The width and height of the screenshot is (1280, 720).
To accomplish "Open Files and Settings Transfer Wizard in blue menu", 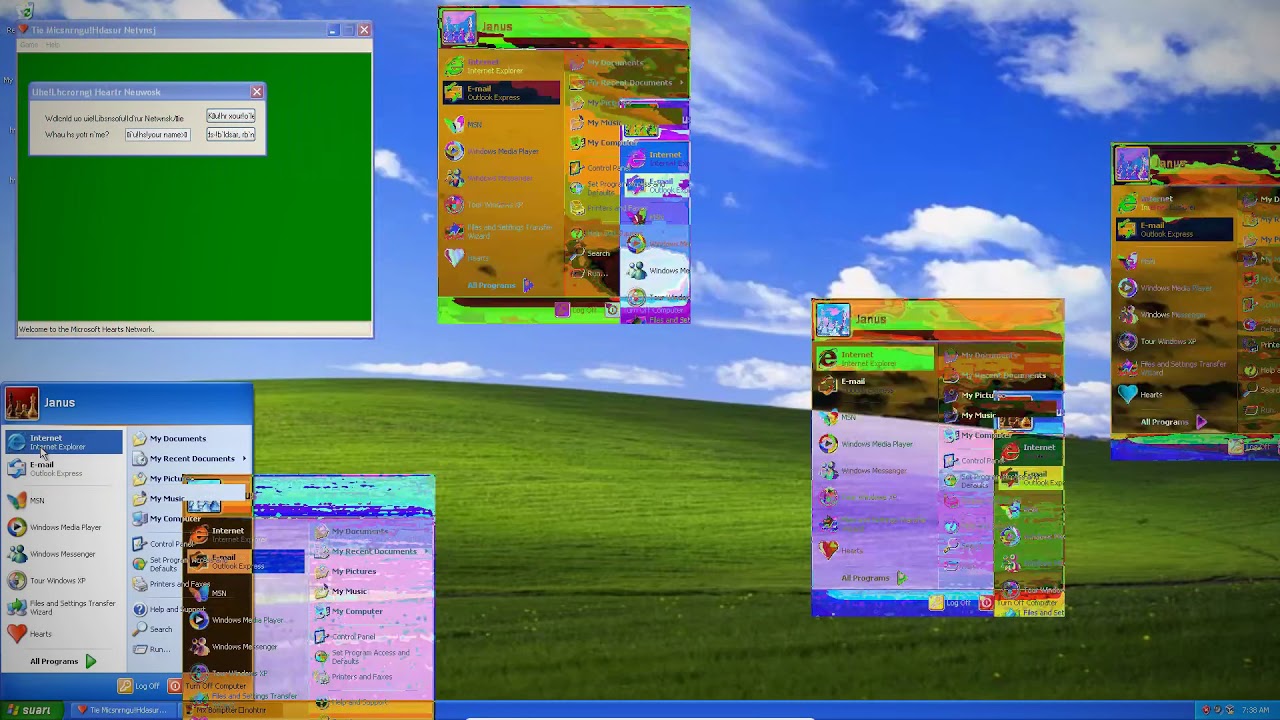I will [64, 607].
